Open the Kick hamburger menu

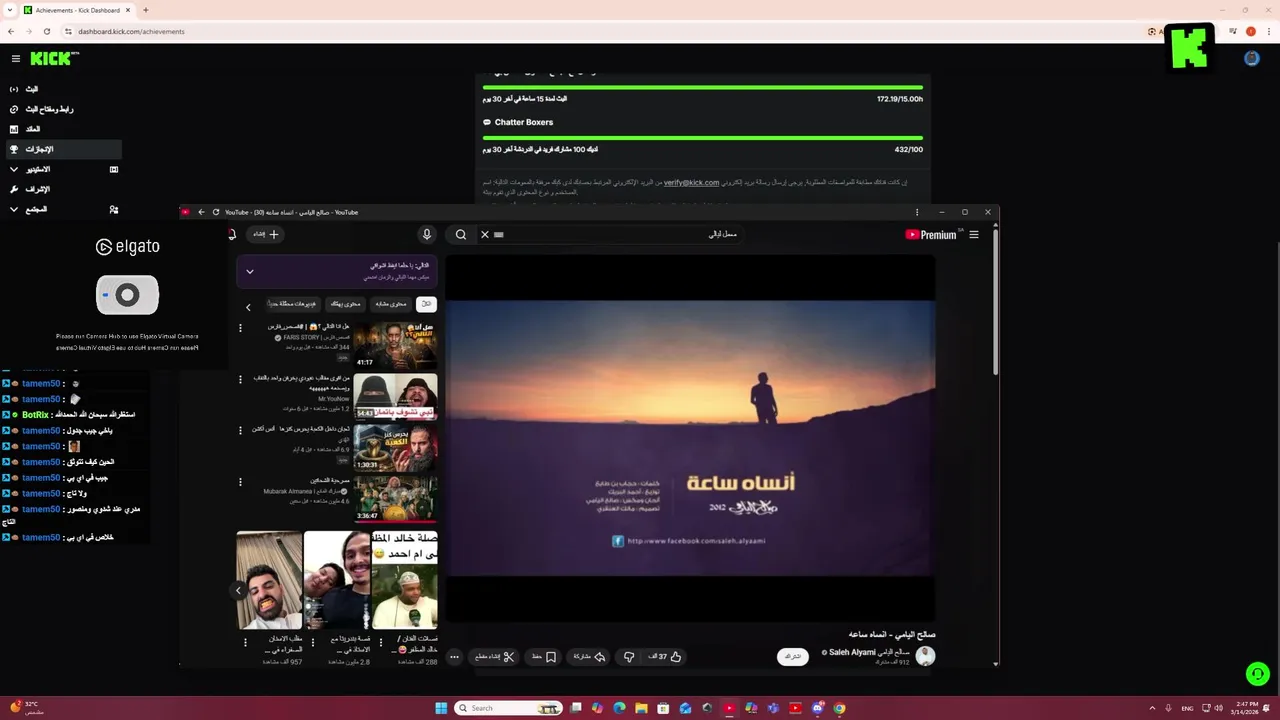point(15,59)
